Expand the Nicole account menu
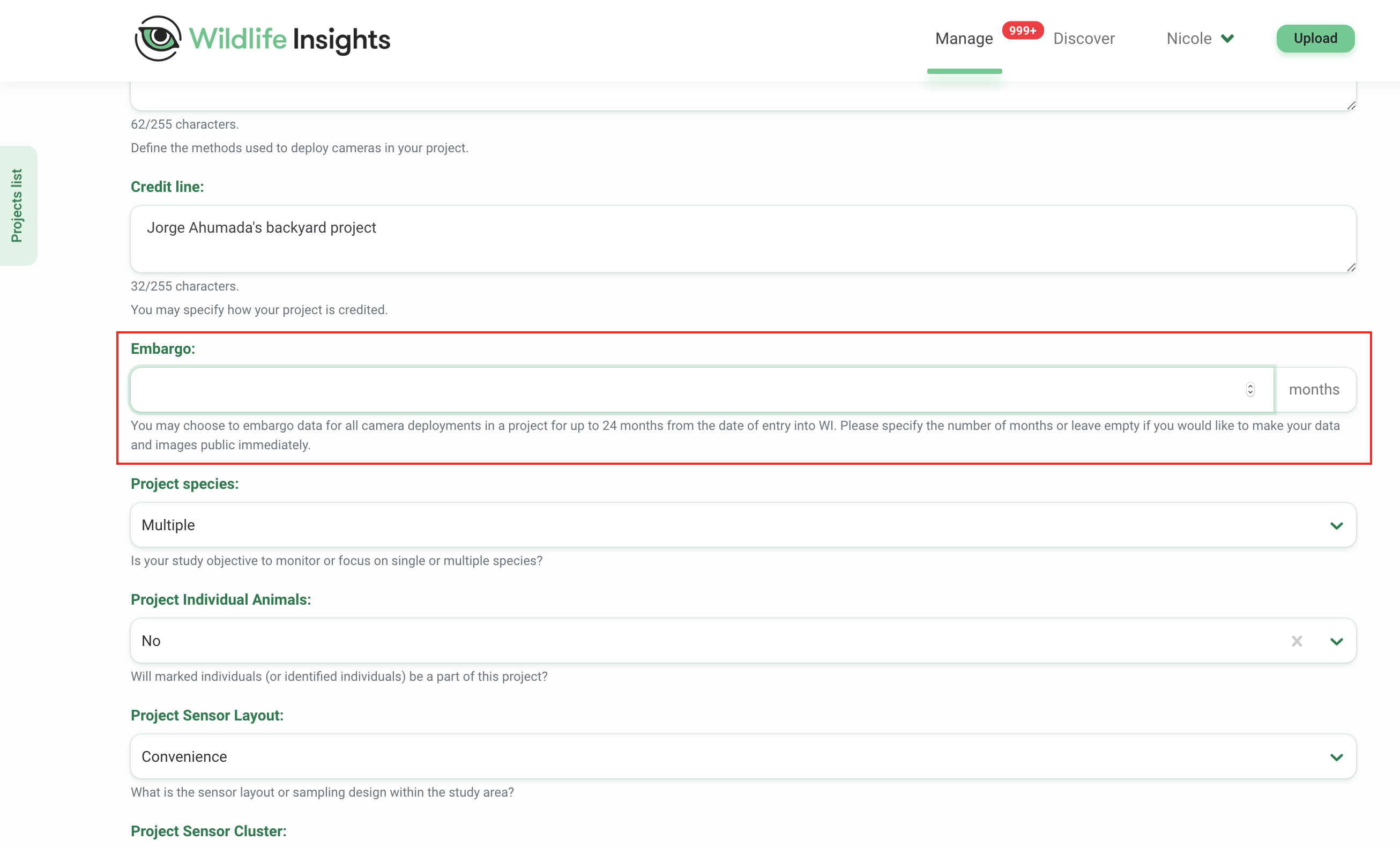 point(1200,38)
